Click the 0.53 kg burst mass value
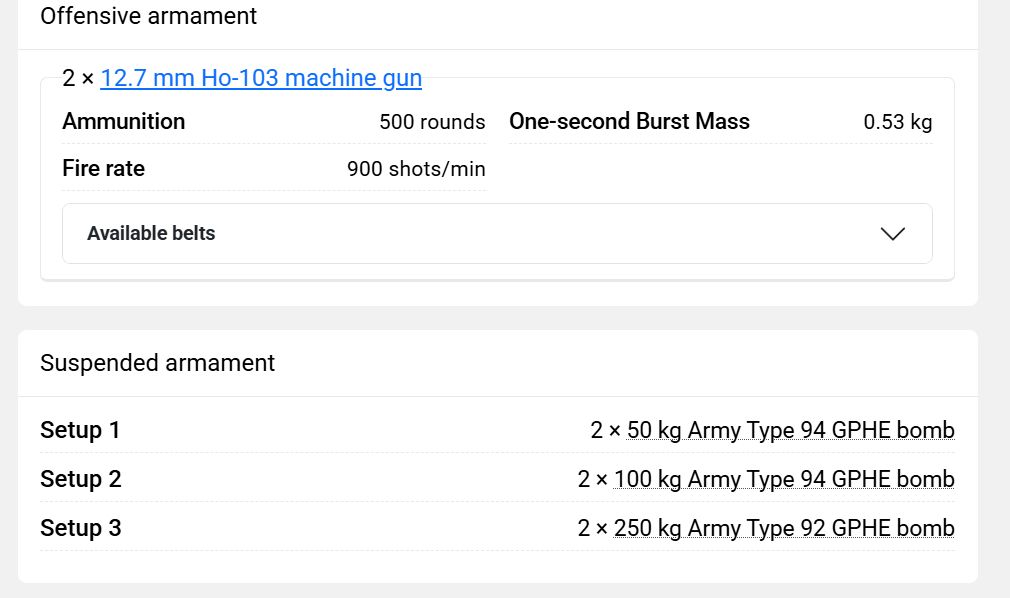This screenshot has width=1010, height=598. coord(897,122)
